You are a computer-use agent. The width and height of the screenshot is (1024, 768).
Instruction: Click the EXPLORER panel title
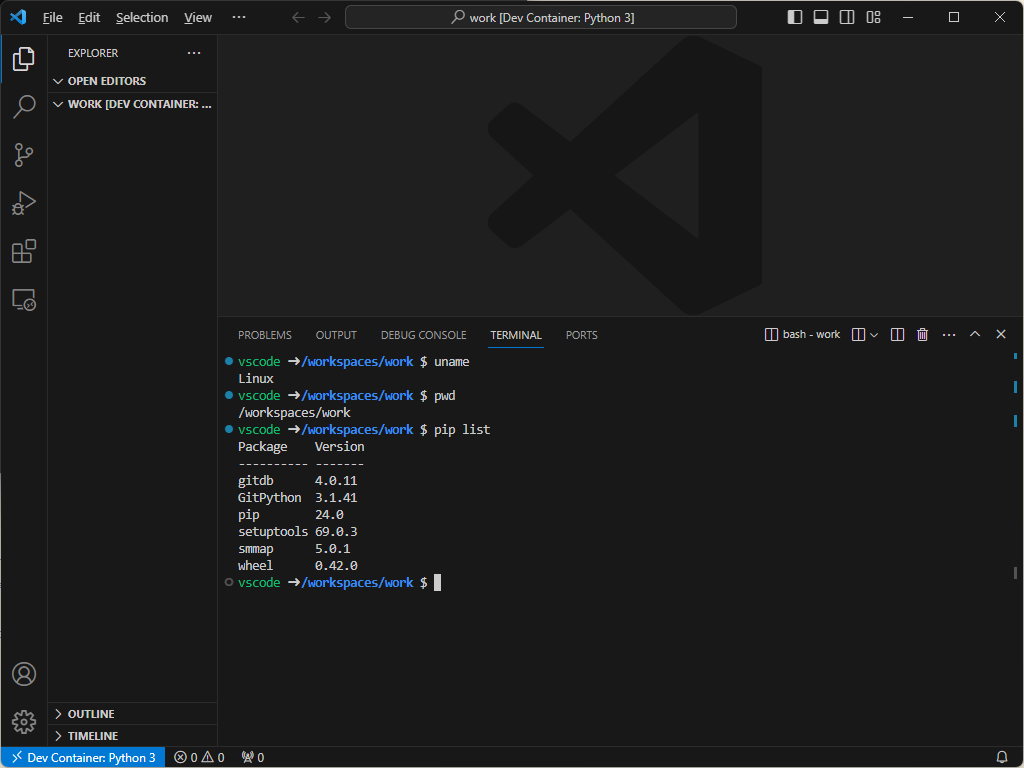(x=93, y=53)
